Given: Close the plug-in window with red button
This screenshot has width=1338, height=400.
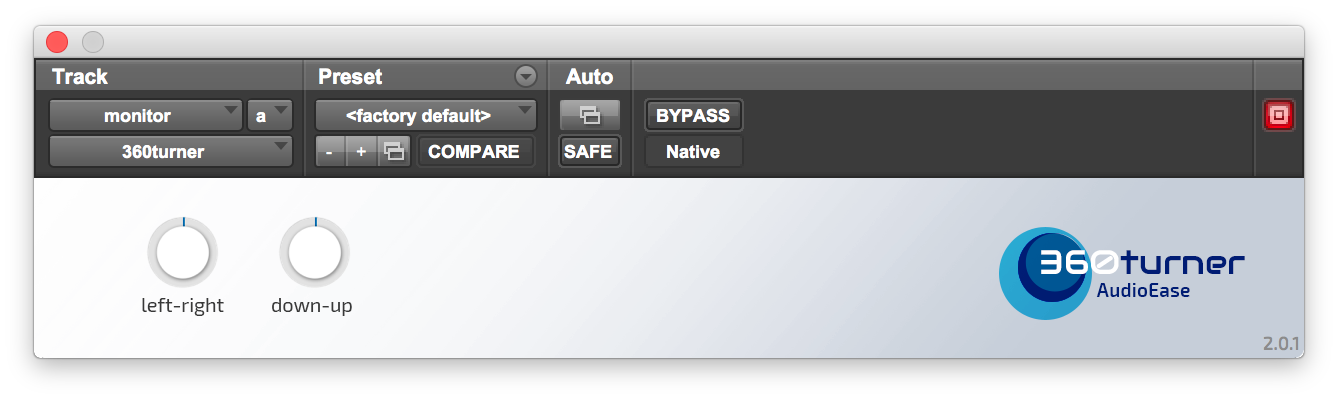Looking at the screenshot, I should (x=57, y=42).
